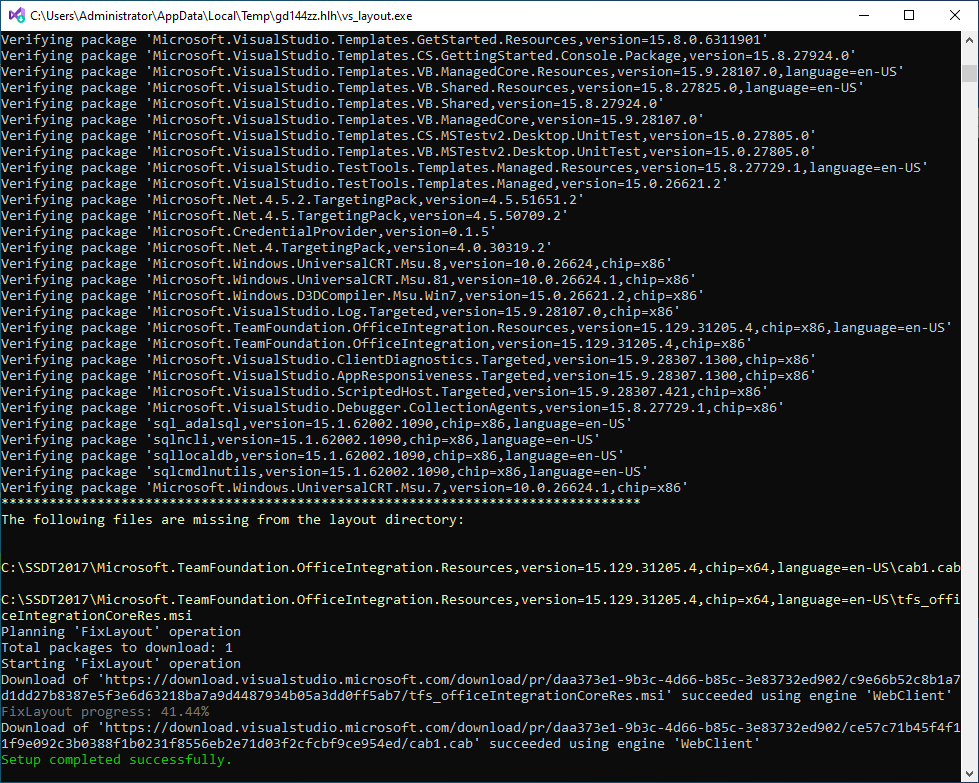Click the Templates.CS.MSTestv2.Desktop.UnitTest line
The image size is (979, 783).
coord(408,135)
